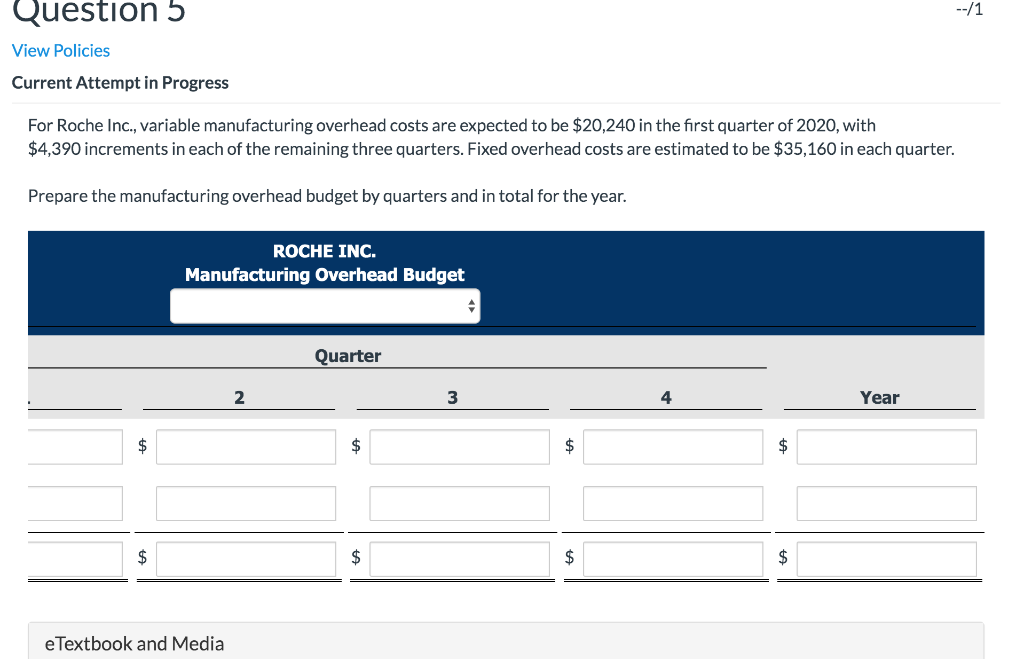
Task: Select the Quarter 4 fixed overhead input box
Action: 672,503
